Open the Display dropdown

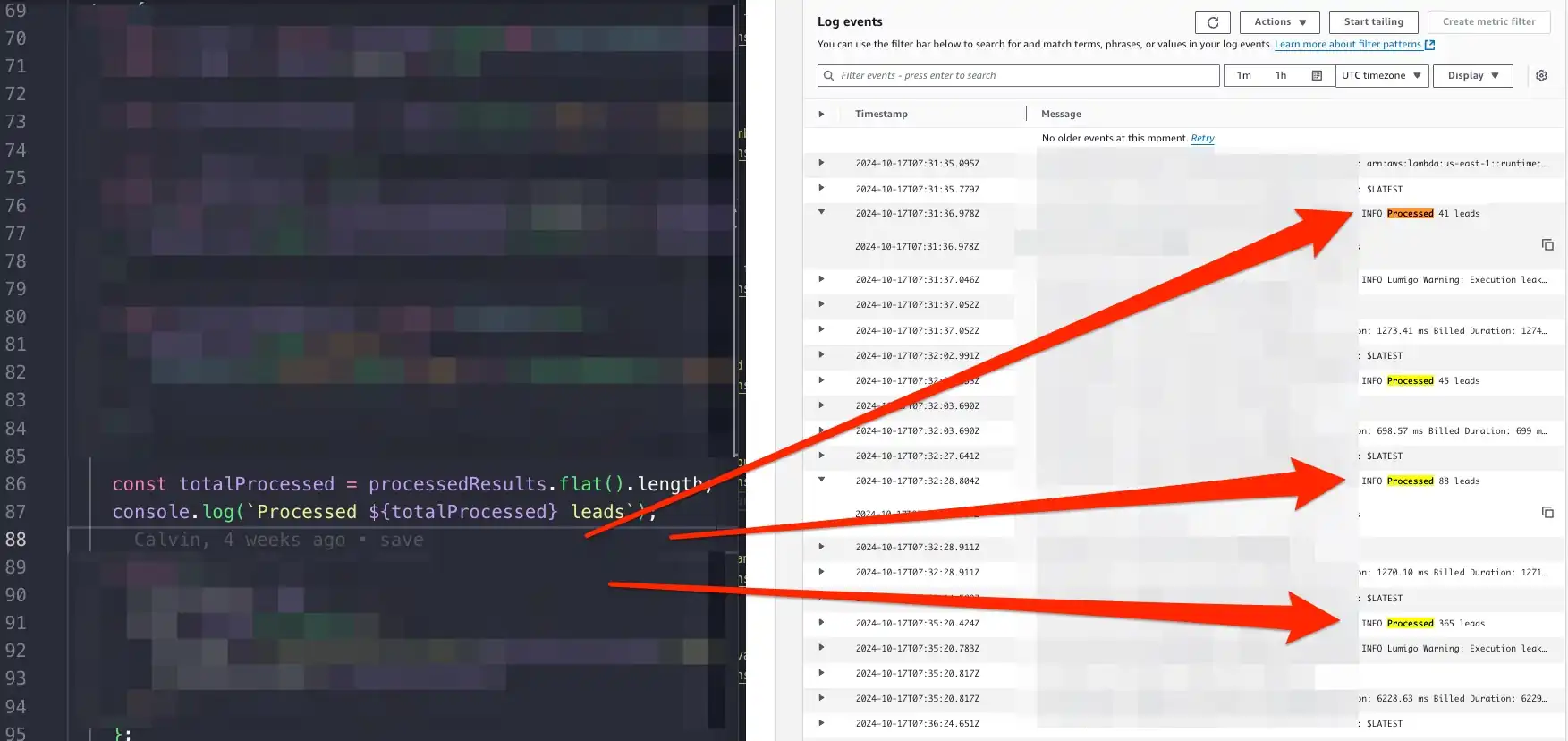(1472, 76)
